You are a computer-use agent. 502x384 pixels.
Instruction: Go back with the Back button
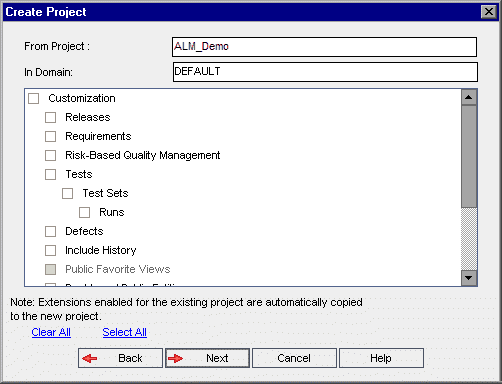120,358
